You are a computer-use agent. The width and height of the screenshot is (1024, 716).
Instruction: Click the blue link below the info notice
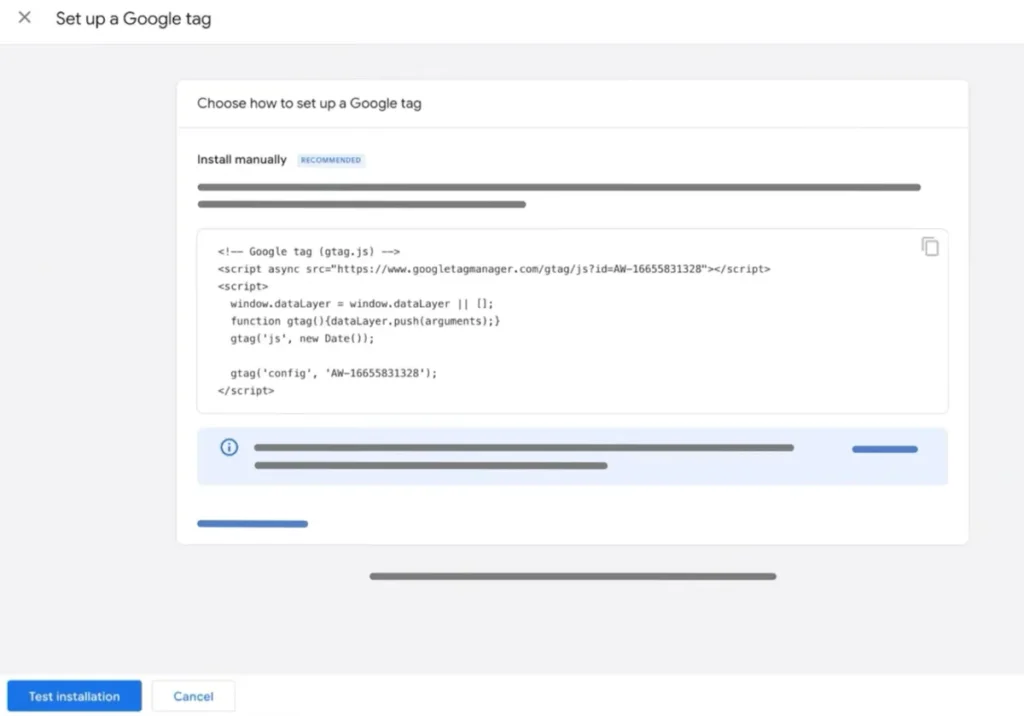coord(252,523)
